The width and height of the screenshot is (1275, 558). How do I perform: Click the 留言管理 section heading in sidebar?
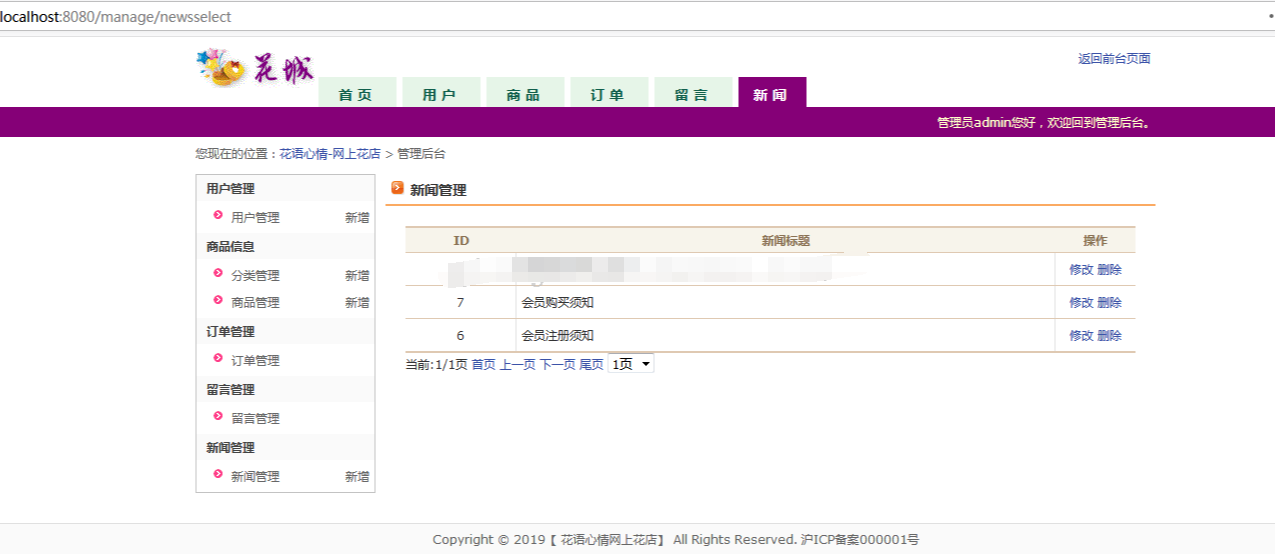[230, 389]
